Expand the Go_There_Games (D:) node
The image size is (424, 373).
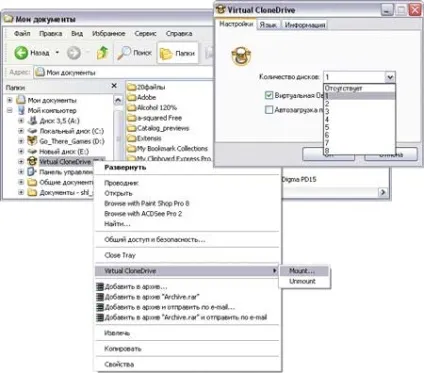coord(21,141)
